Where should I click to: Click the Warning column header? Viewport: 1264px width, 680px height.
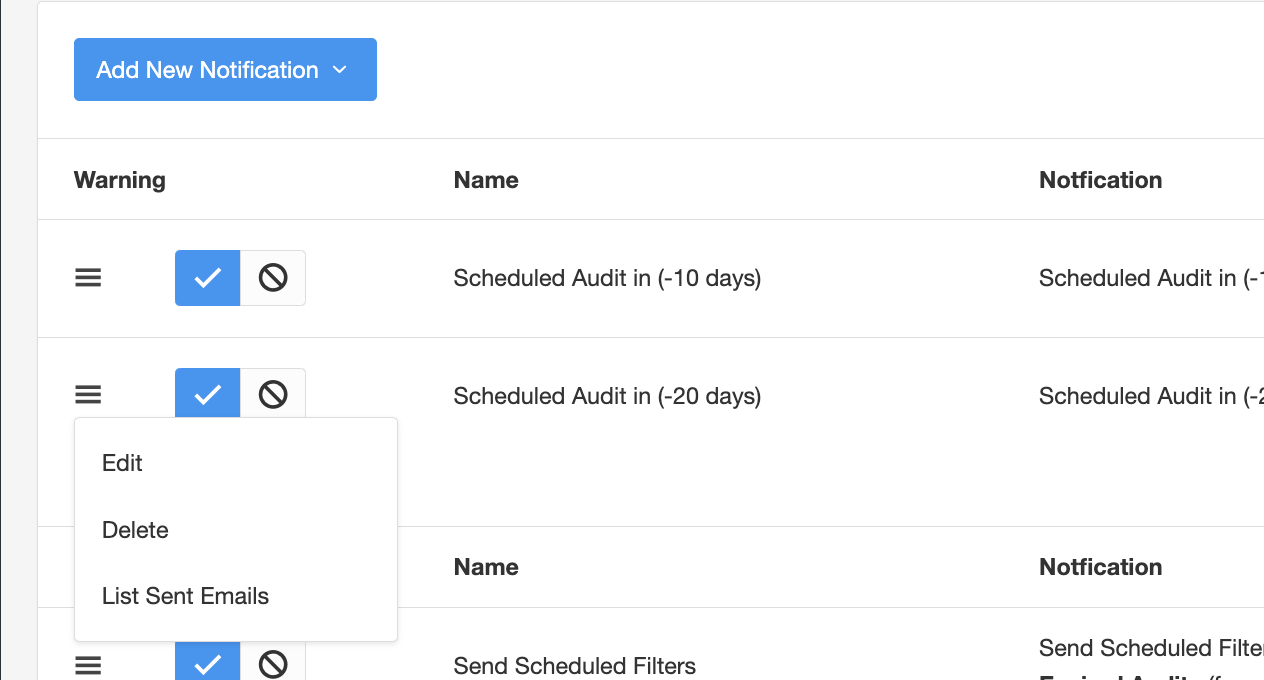tap(120, 180)
